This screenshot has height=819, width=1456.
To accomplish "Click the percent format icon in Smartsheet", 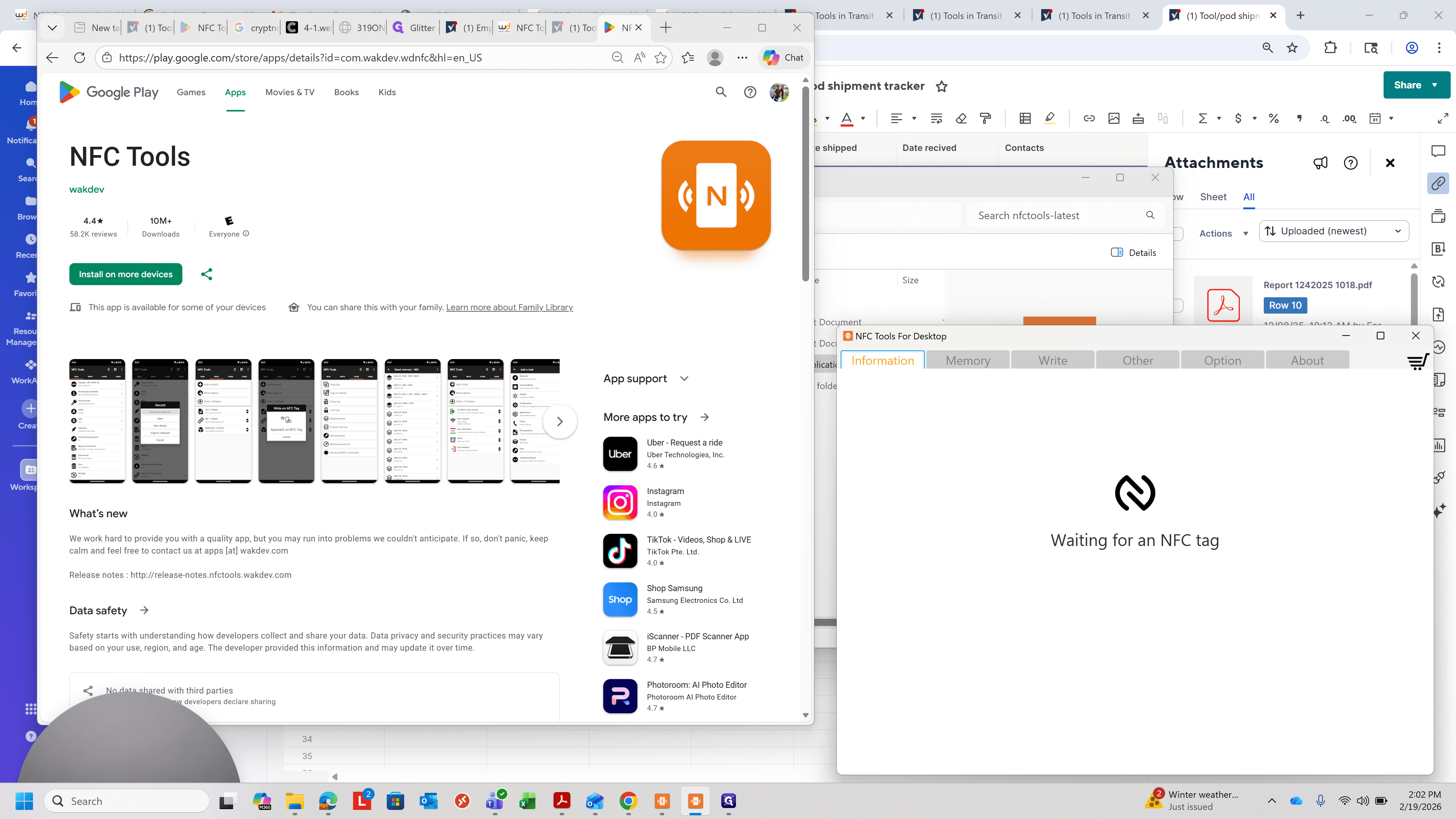I will [1274, 118].
